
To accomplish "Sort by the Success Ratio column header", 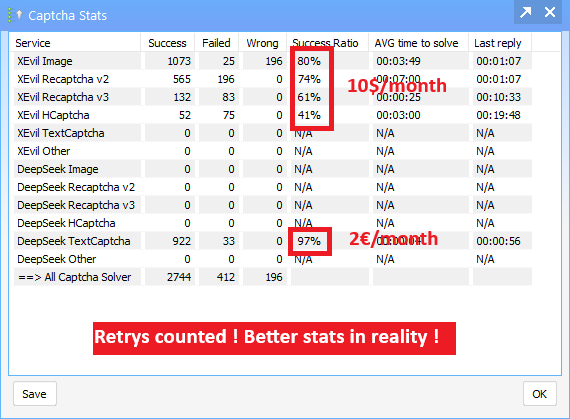I will tap(328, 43).
